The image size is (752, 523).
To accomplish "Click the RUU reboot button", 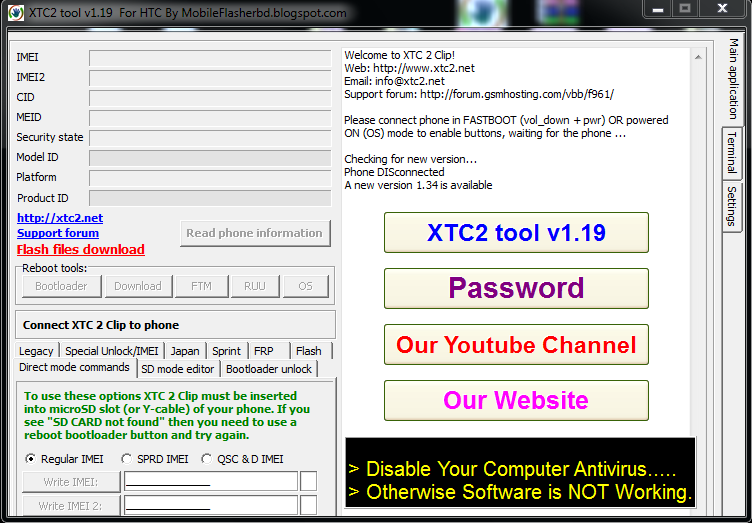I will 255,286.
